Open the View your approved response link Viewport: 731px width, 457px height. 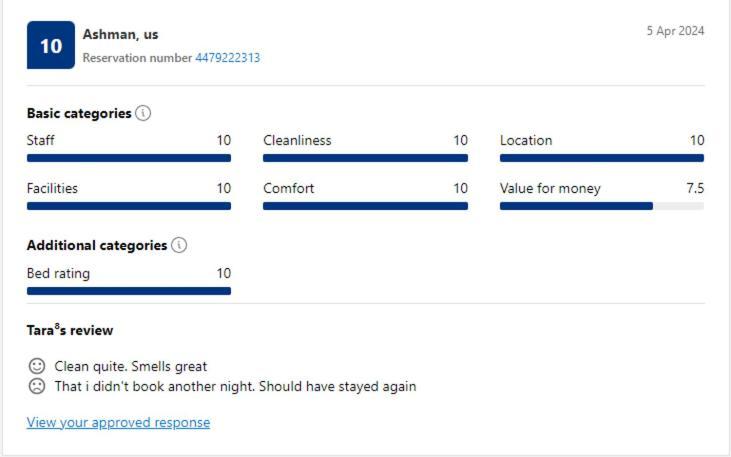118,422
